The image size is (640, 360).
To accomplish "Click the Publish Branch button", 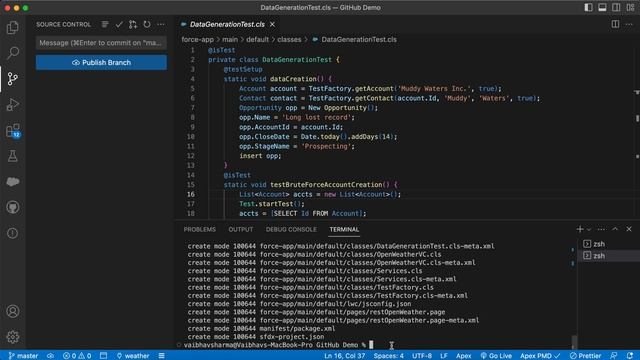I will [x=101, y=62].
